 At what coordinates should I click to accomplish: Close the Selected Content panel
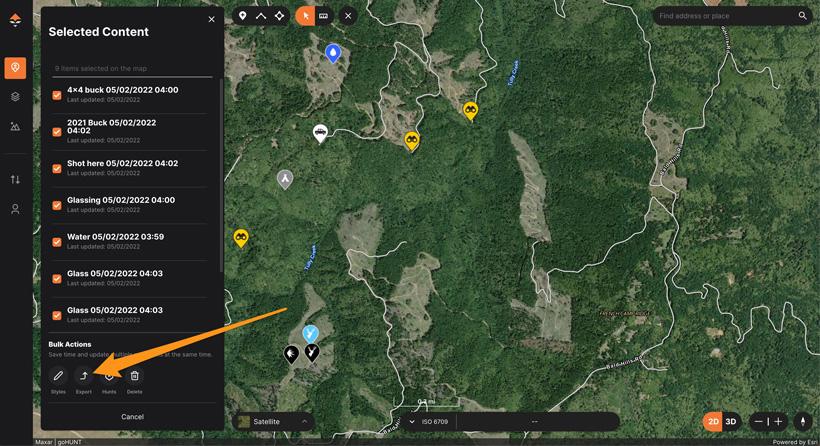click(211, 19)
